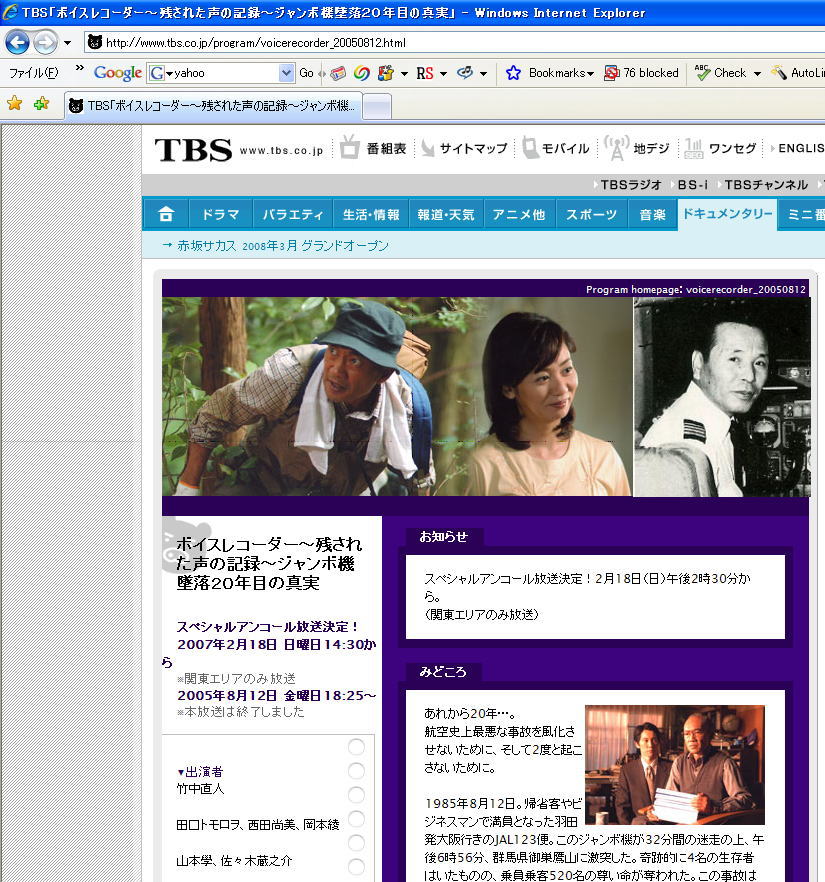
Task: Open the Check dropdown arrow
Action: click(x=757, y=74)
